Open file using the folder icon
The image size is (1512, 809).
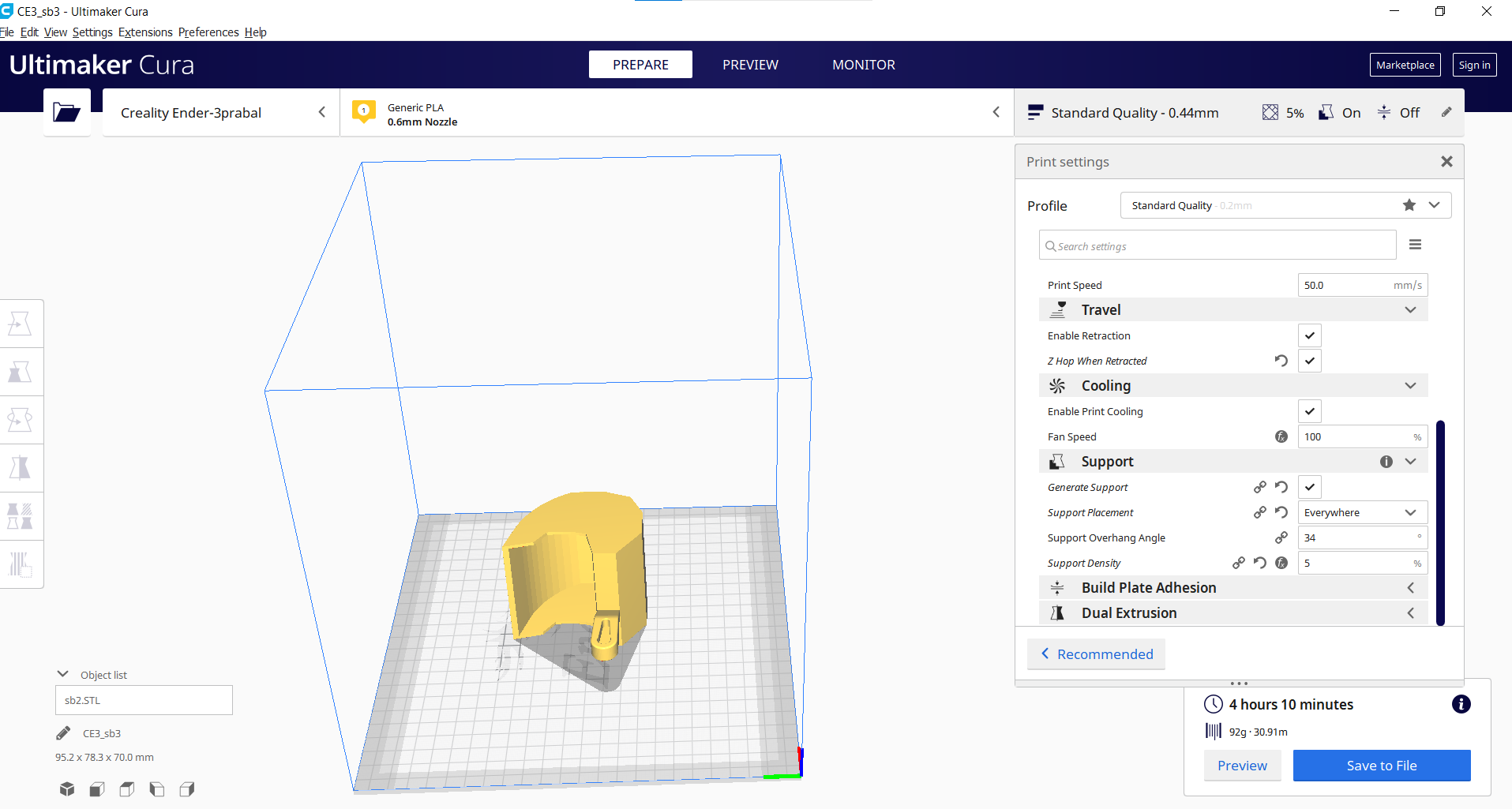coord(66,113)
